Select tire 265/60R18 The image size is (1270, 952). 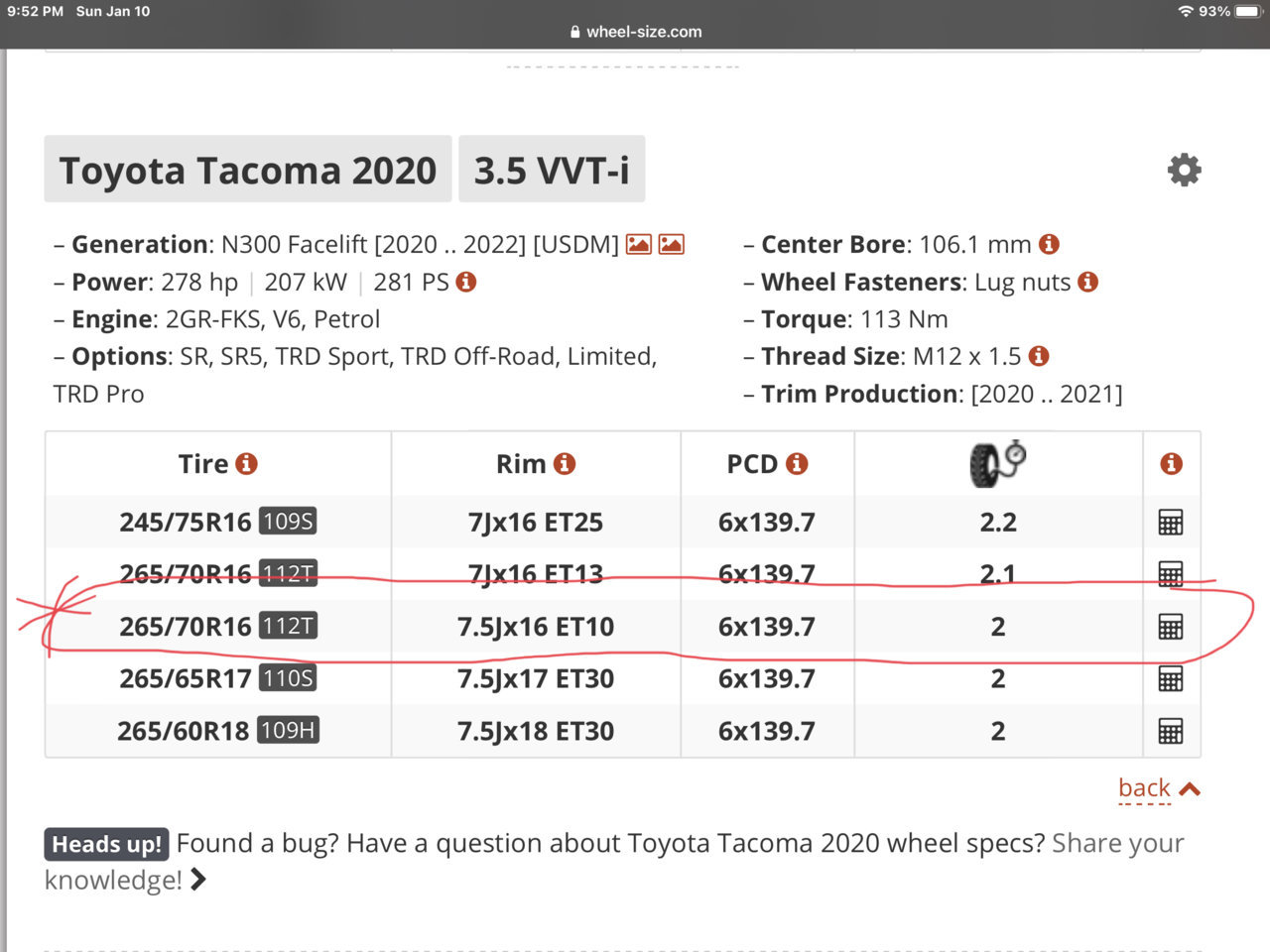click(x=184, y=732)
